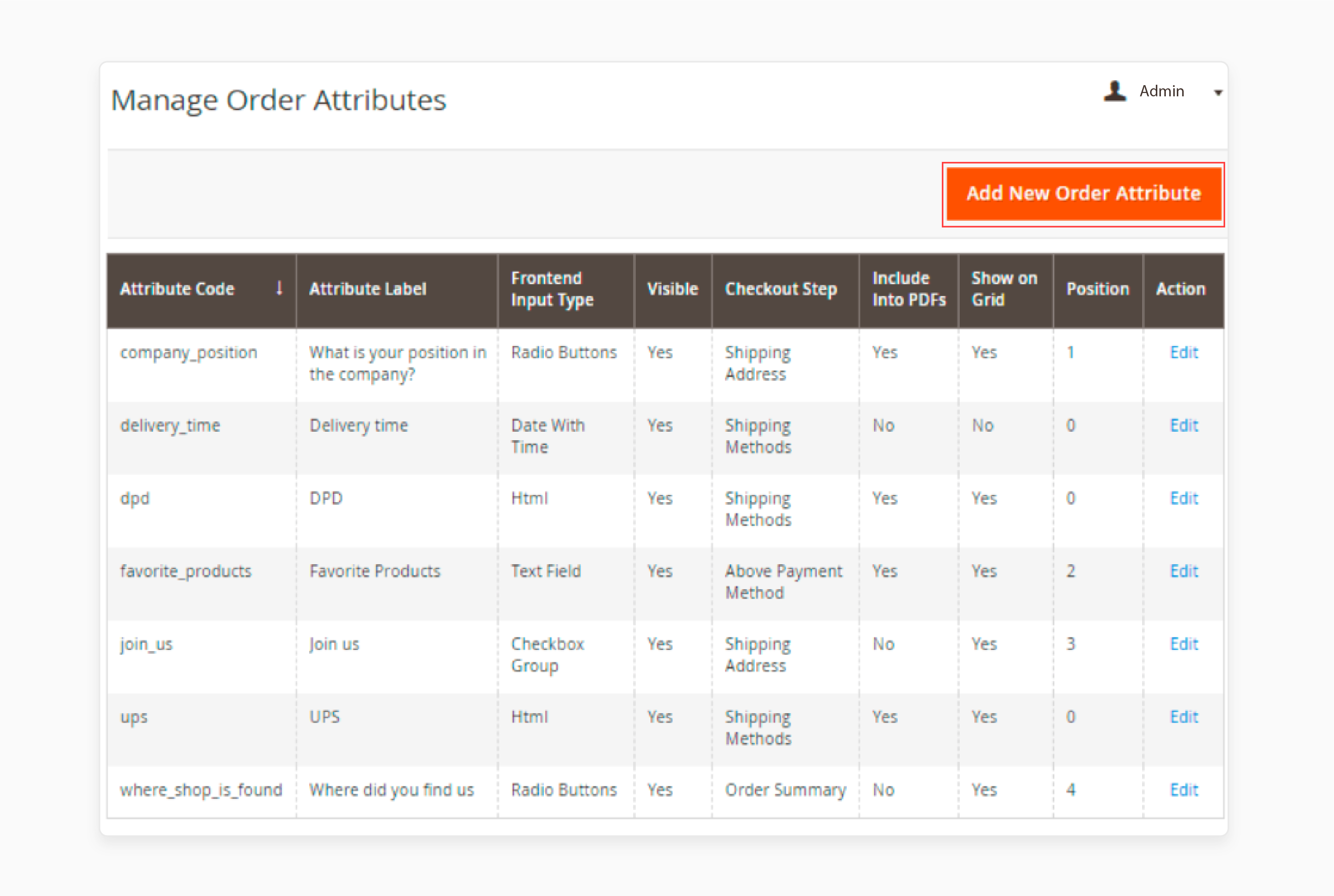Click the position value 3
Viewport: 1334px width, 896px height.
pyautogui.click(x=1070, y=644)
